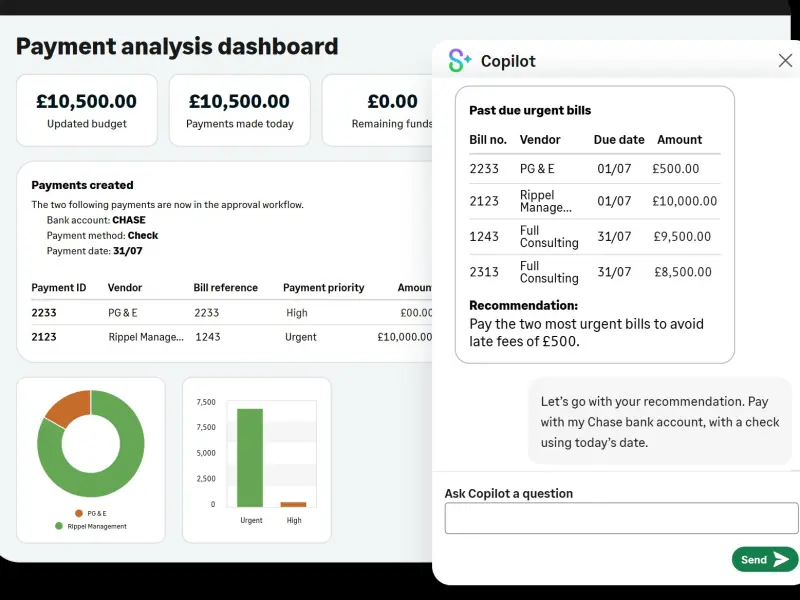
Task: Click the Due date column header
Action: [619, 140]
